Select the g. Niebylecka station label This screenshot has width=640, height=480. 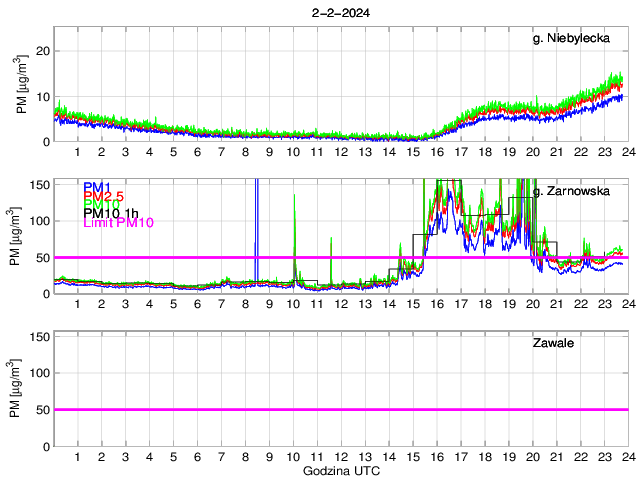pyautogui.click(x=576, y=39)
